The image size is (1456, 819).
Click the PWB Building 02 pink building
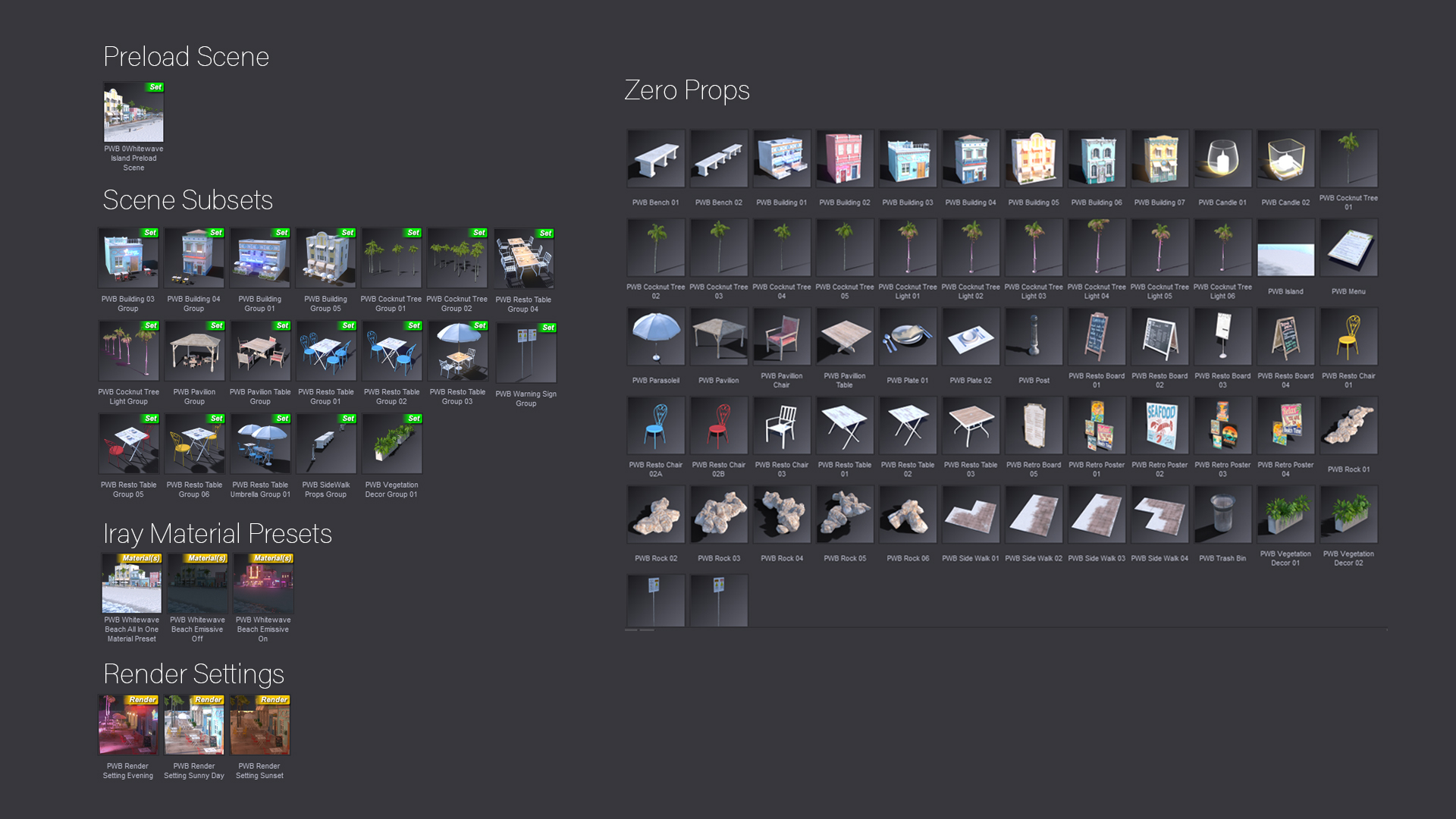[845, 158]
